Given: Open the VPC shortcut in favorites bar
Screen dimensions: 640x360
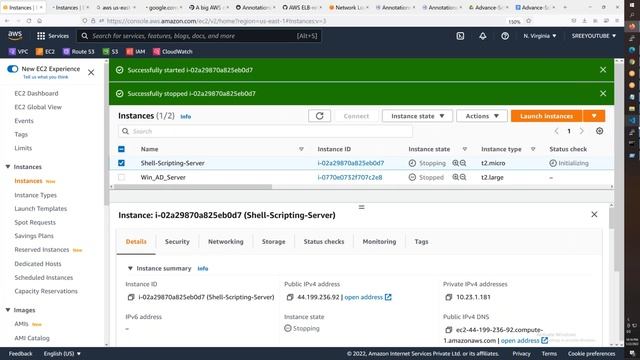Looking at the screenshot, I should click(18, 51).
